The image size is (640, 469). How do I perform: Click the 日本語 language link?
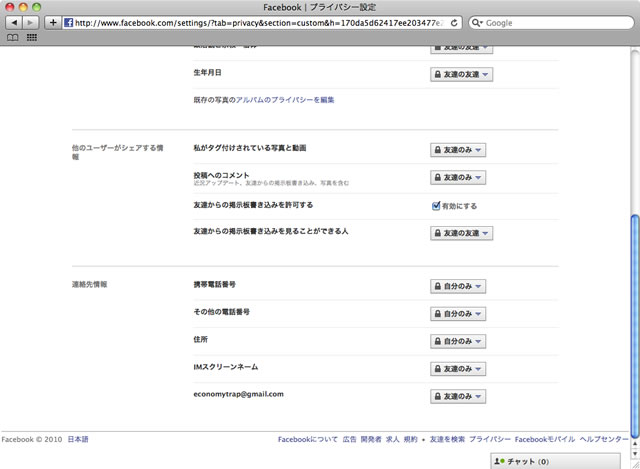click(x=78, y=439)
